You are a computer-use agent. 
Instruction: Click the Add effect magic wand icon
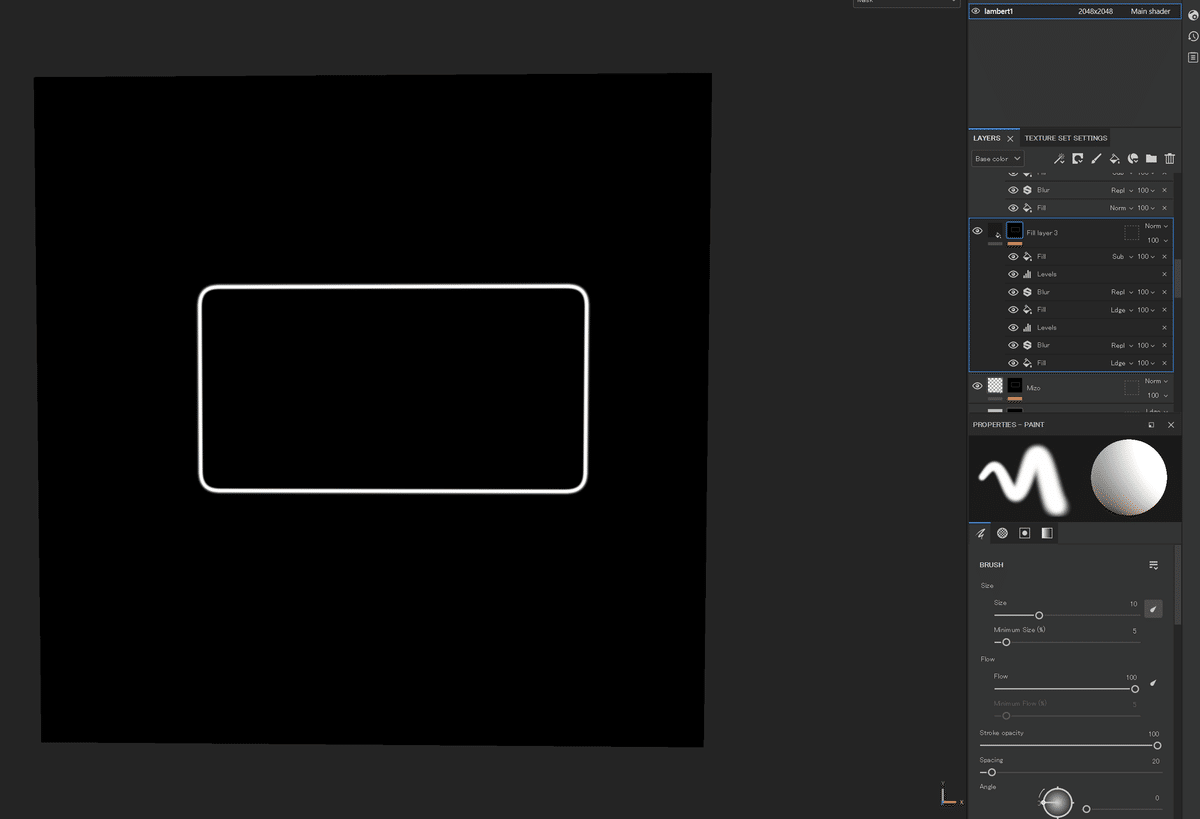click(x=1059, y=158)
